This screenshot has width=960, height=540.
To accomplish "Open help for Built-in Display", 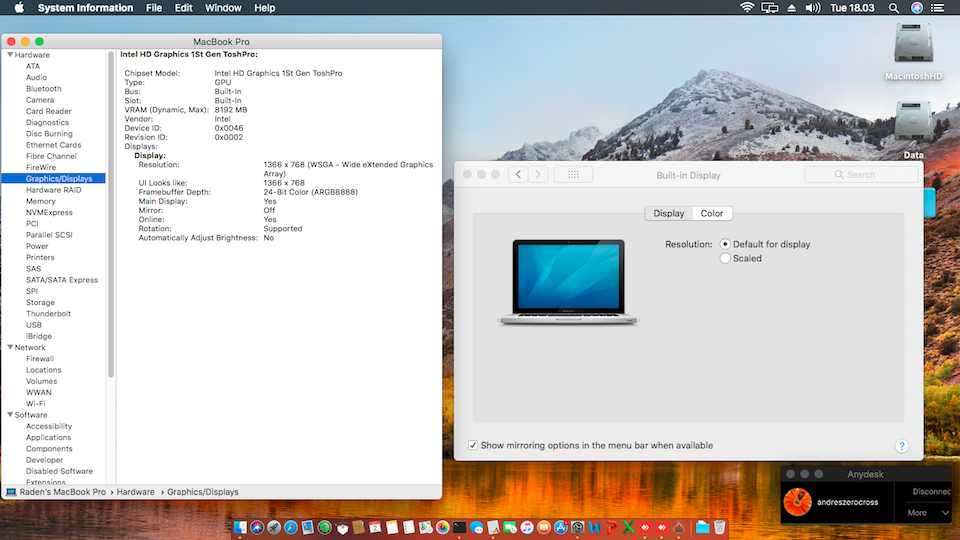I will coord(901,446).
